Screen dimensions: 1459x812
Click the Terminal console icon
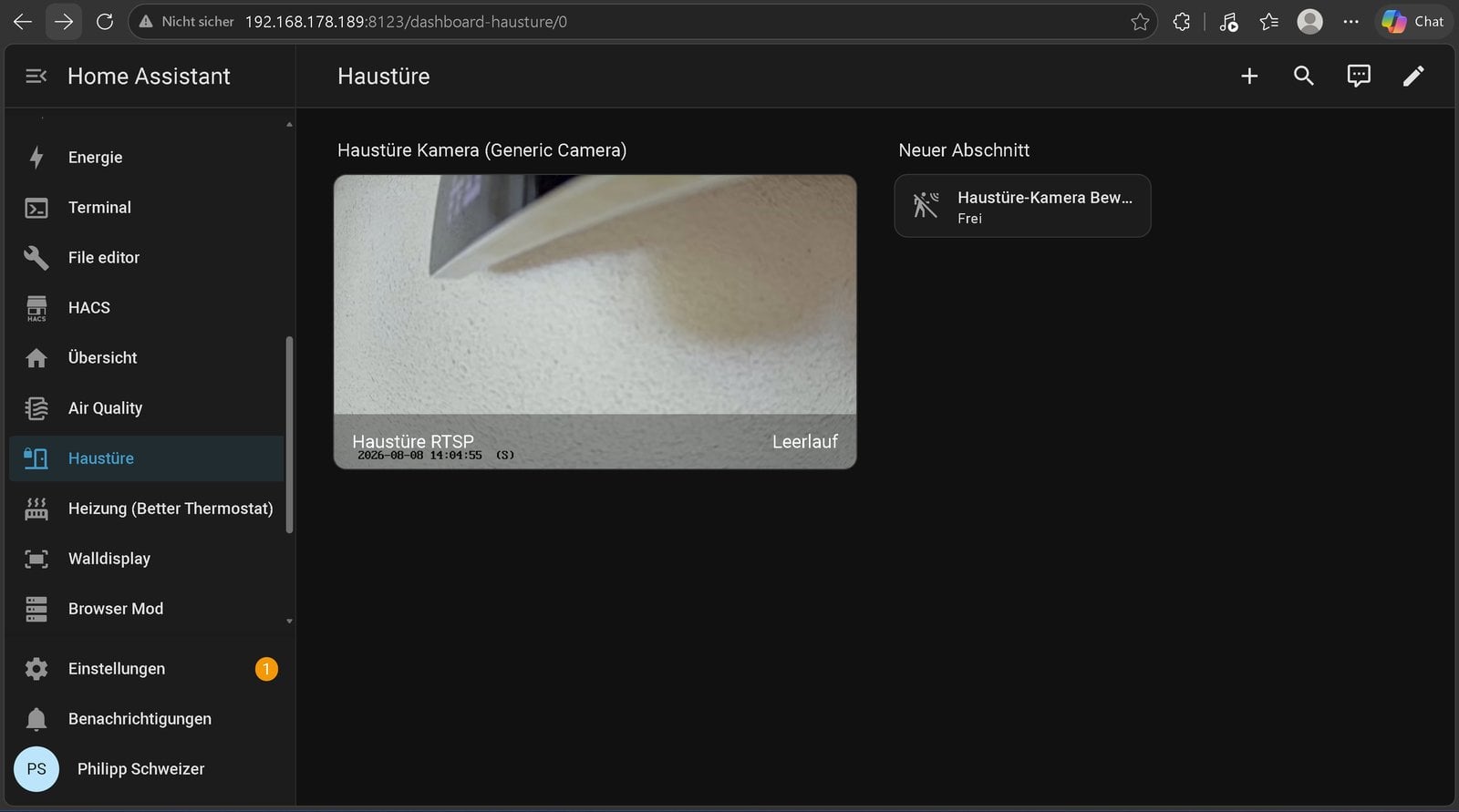coord(36,208)
